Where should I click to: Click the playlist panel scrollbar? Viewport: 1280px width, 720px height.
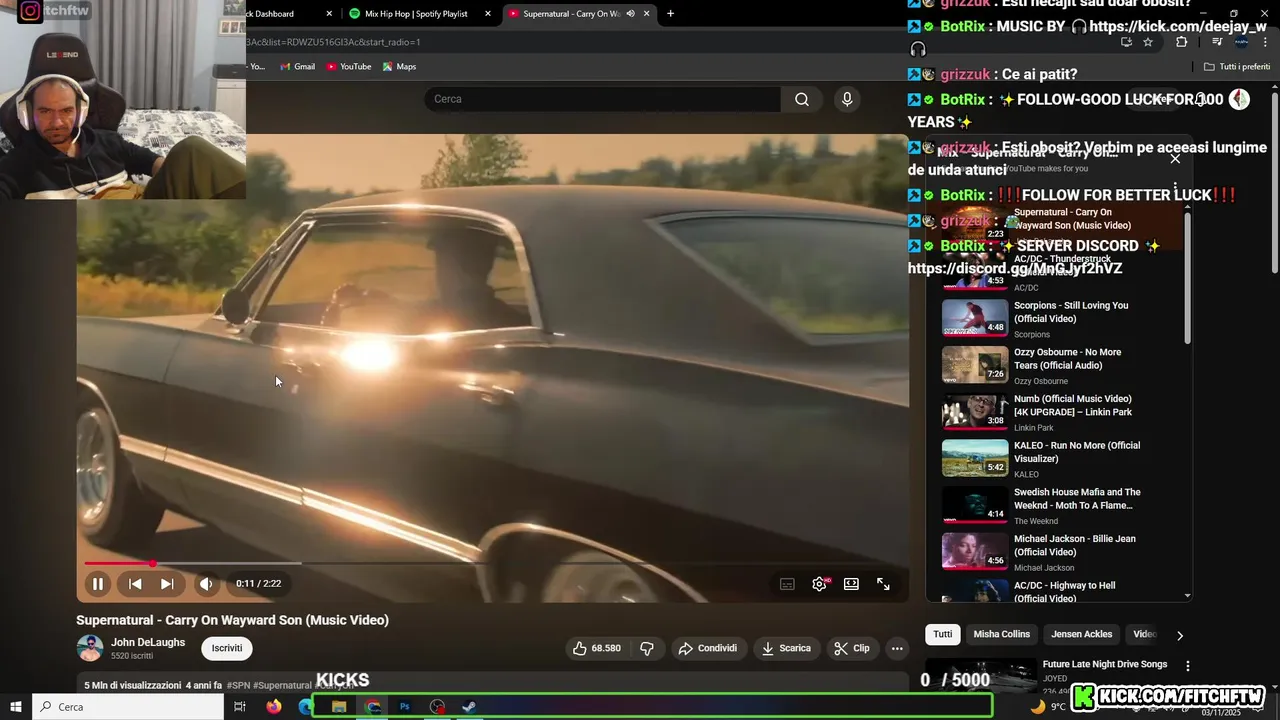click(x=1188, y=278)
